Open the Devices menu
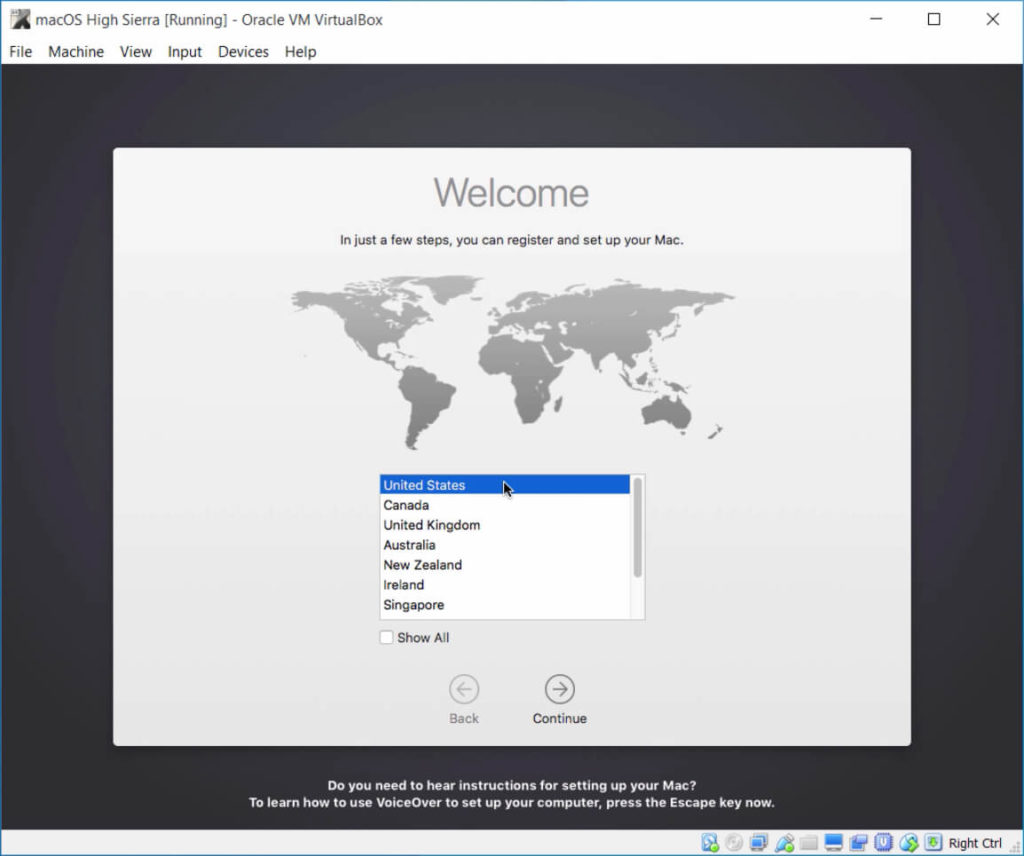Screen dimensions: 1024x856 pyautogui.click(x=243, y=52)
